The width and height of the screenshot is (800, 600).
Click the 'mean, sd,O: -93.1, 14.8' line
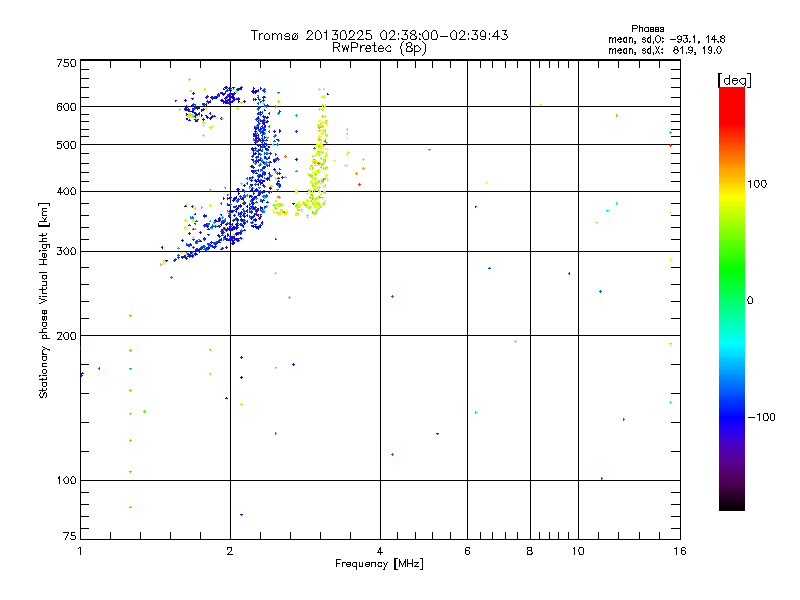coord(666,39)
